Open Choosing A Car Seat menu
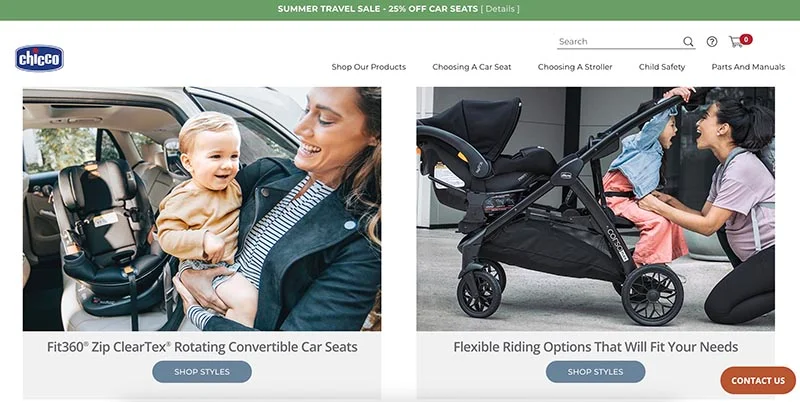 pos(471,67)
